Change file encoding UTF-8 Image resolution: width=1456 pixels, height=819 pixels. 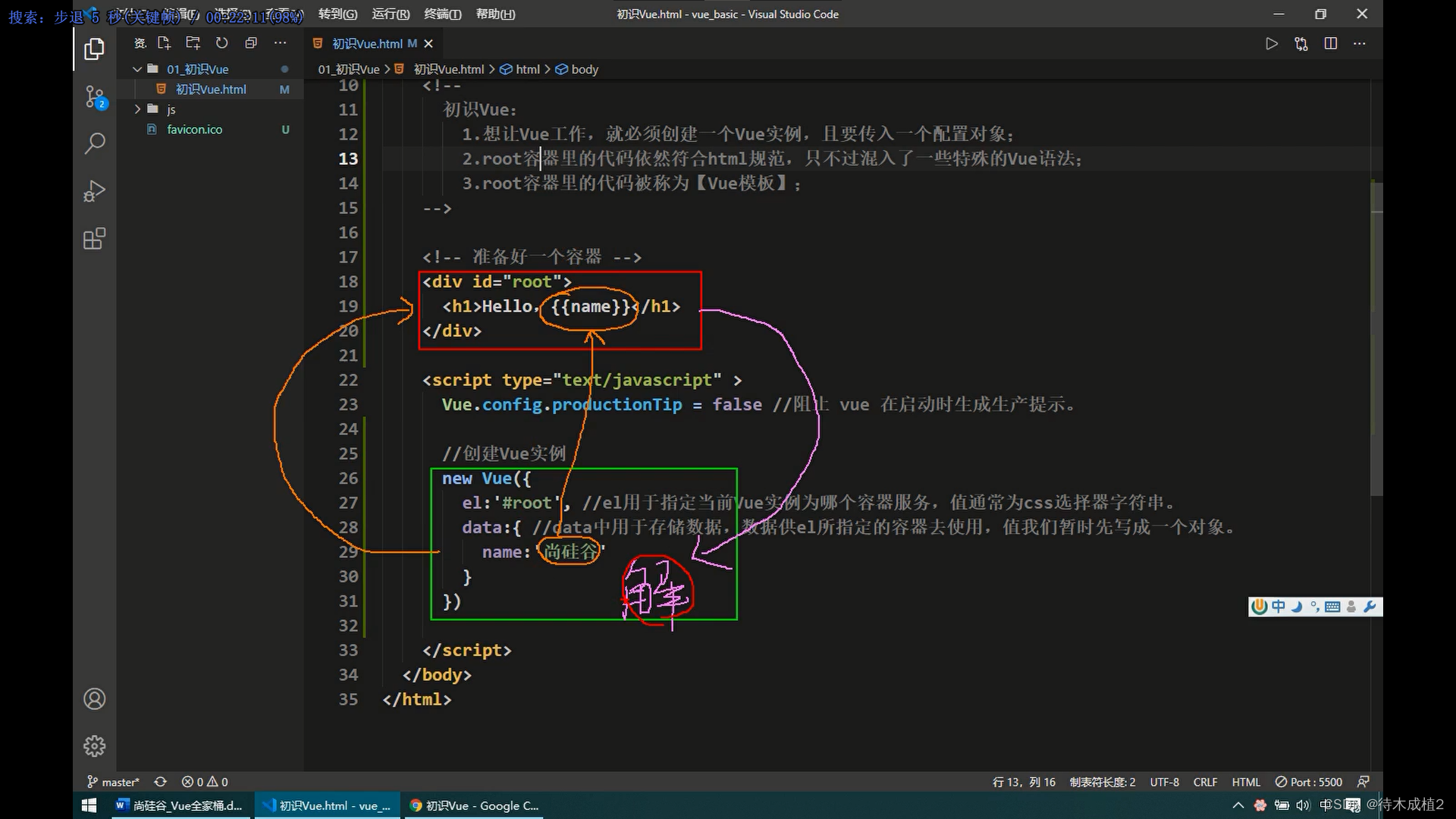click(1164, 782)
